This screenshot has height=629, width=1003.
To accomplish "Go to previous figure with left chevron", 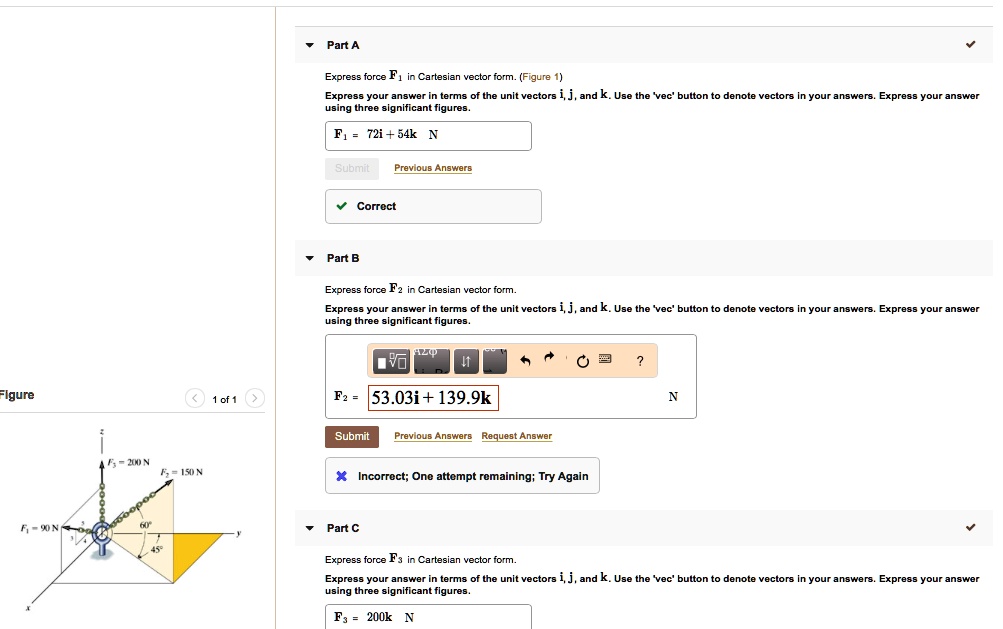I will (x=194, y=397).
